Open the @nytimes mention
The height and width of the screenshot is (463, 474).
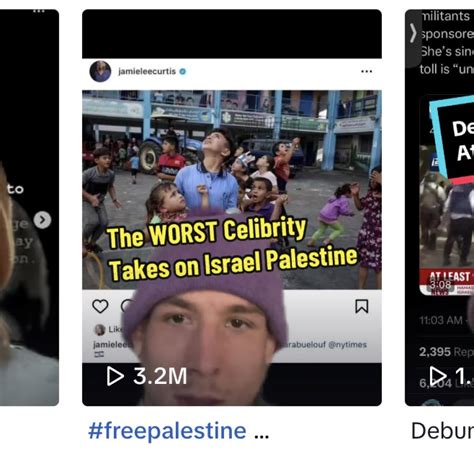tap(347, 344)
